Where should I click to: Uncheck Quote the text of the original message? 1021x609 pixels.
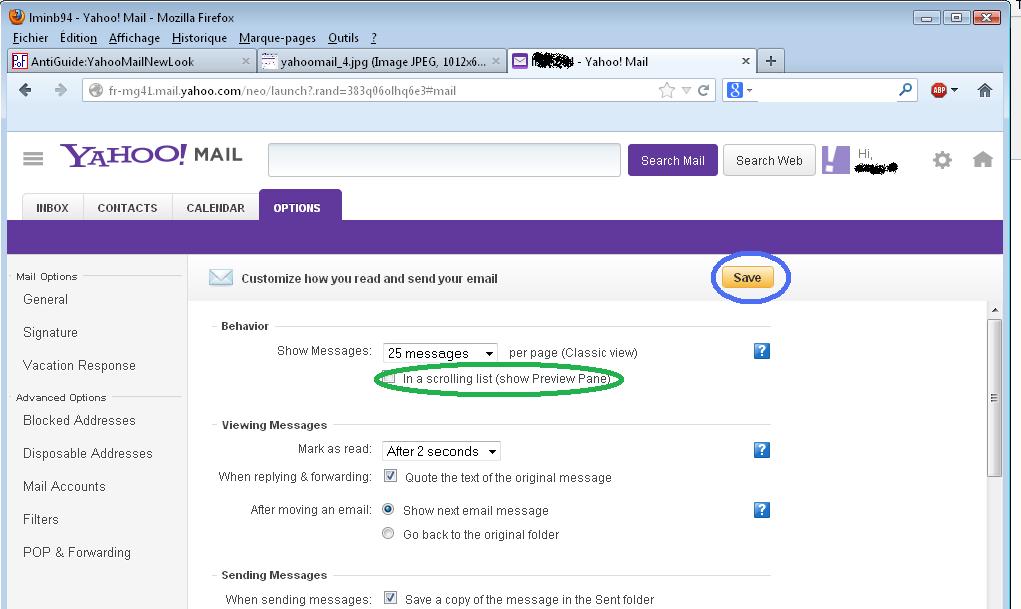pyautogui.click(x=390, y=475)
